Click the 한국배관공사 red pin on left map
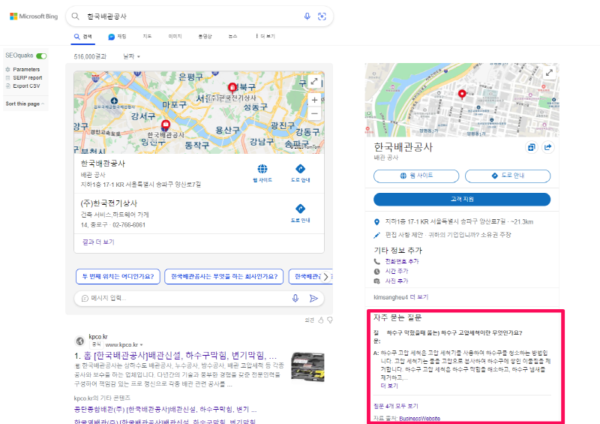The image size is (600, 424). pyautogui.click(x=165, y=125)
